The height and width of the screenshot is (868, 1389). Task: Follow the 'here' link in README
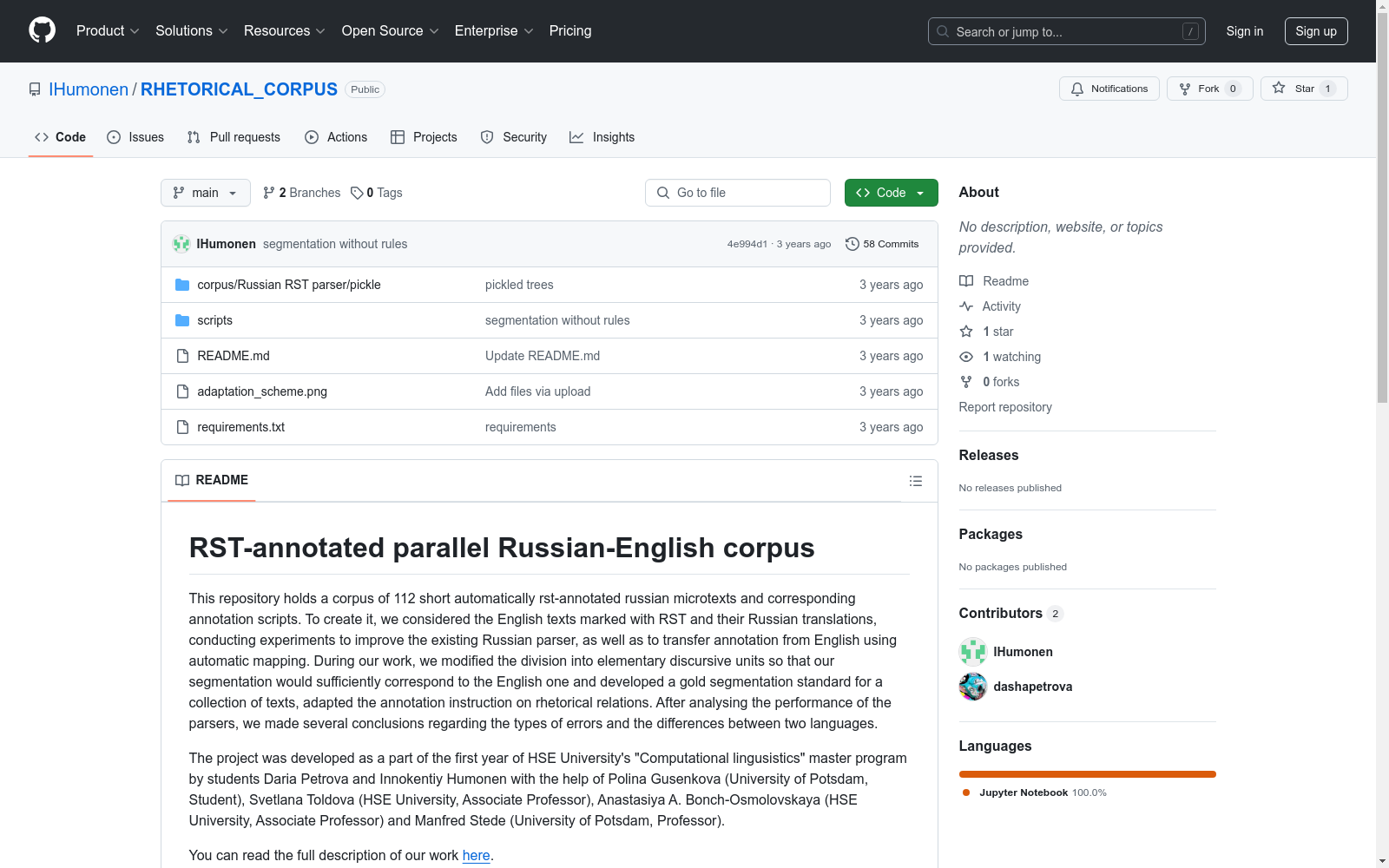click(476, 855)
